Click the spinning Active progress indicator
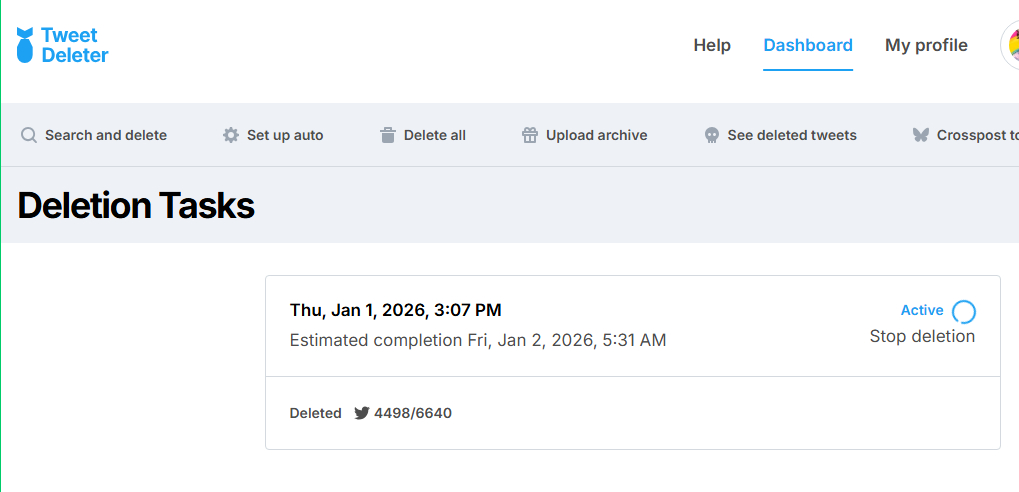1019x492 pixels. click(963, 311)
